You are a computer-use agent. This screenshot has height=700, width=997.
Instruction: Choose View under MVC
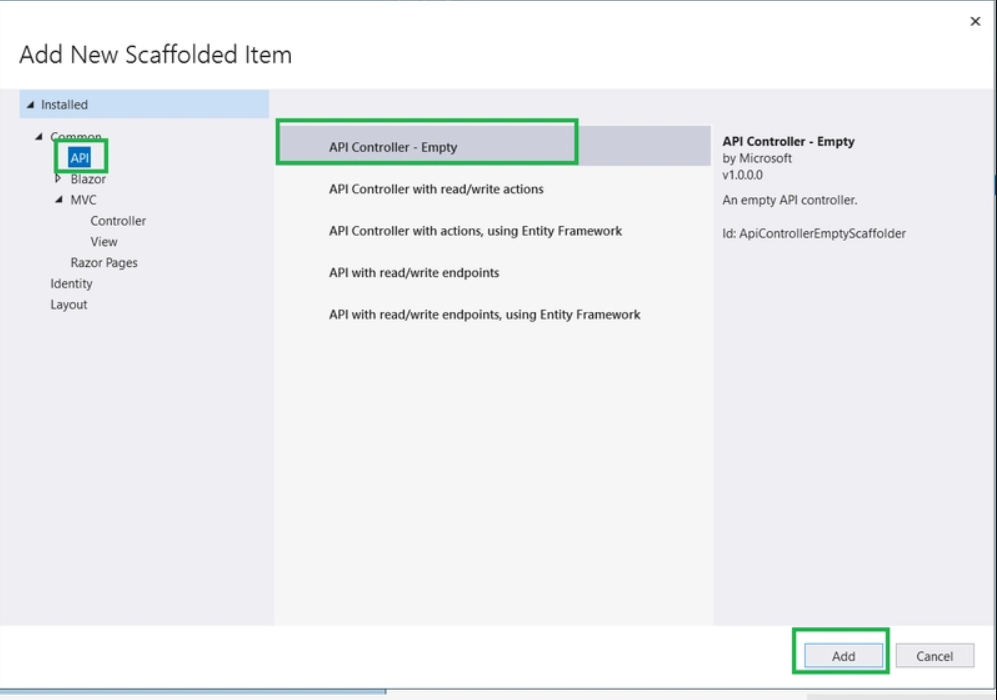point(104,242)
